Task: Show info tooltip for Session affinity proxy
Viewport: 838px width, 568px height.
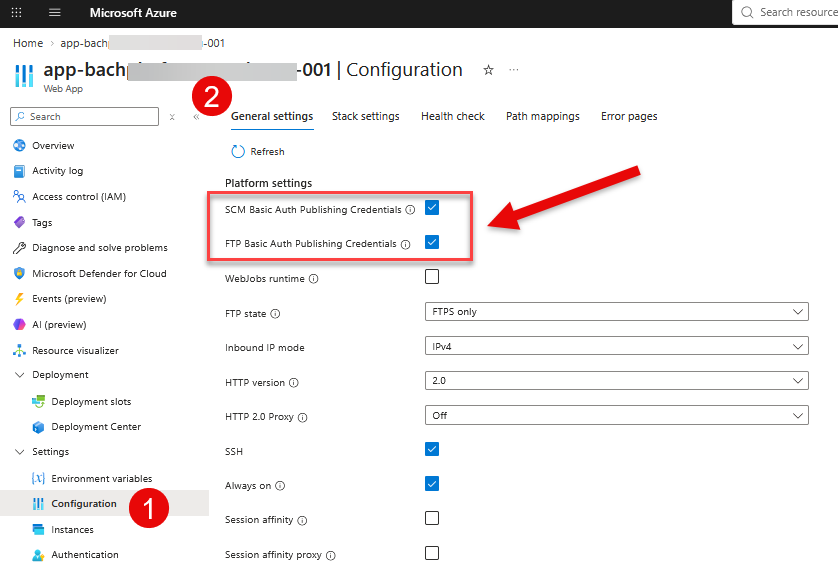Action: (x=331, y=556)
